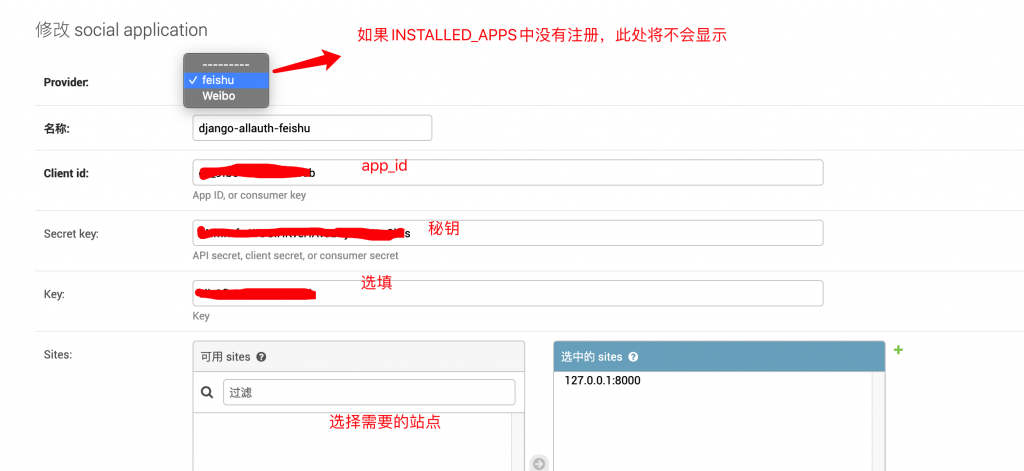Select 127.0.0.1:8000 in chosen sites
Viewport: 1024px width, 471px height.
[x=602, y=380]
